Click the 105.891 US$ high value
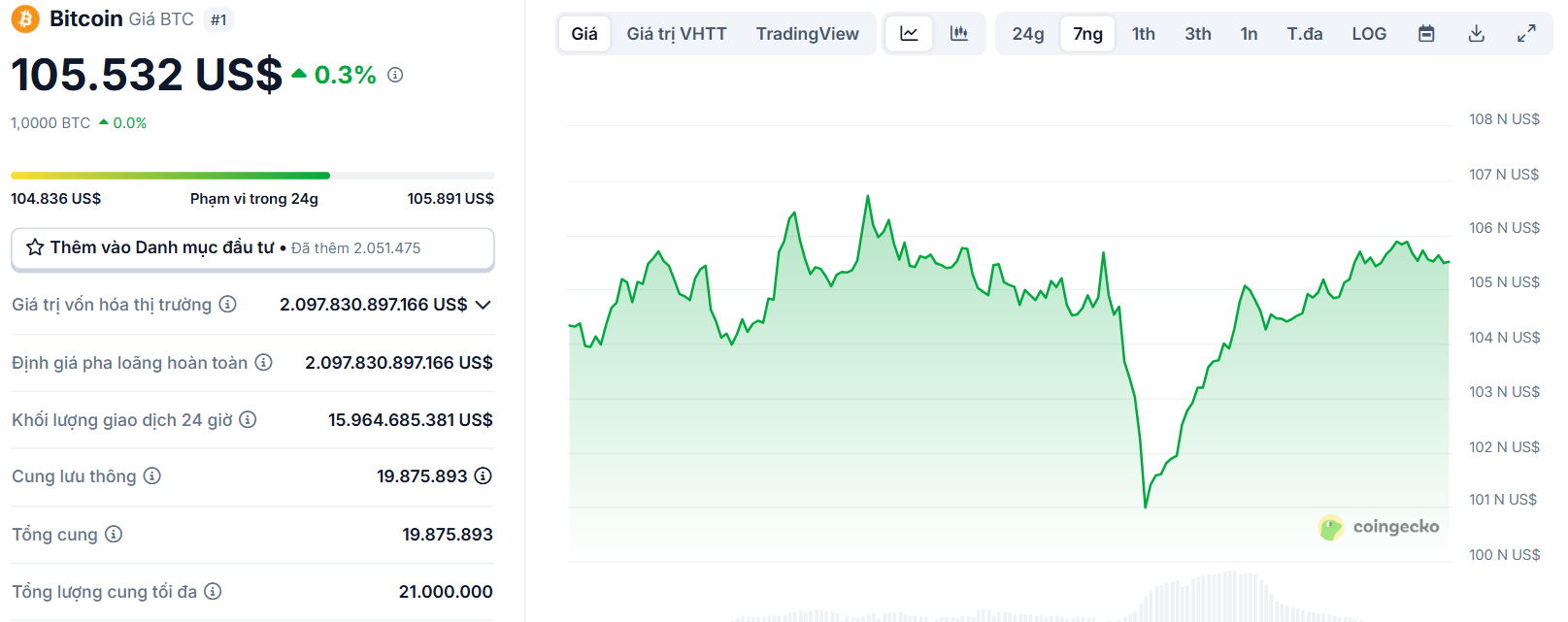Screen dimensions: 1568x622 pos(450,198)
